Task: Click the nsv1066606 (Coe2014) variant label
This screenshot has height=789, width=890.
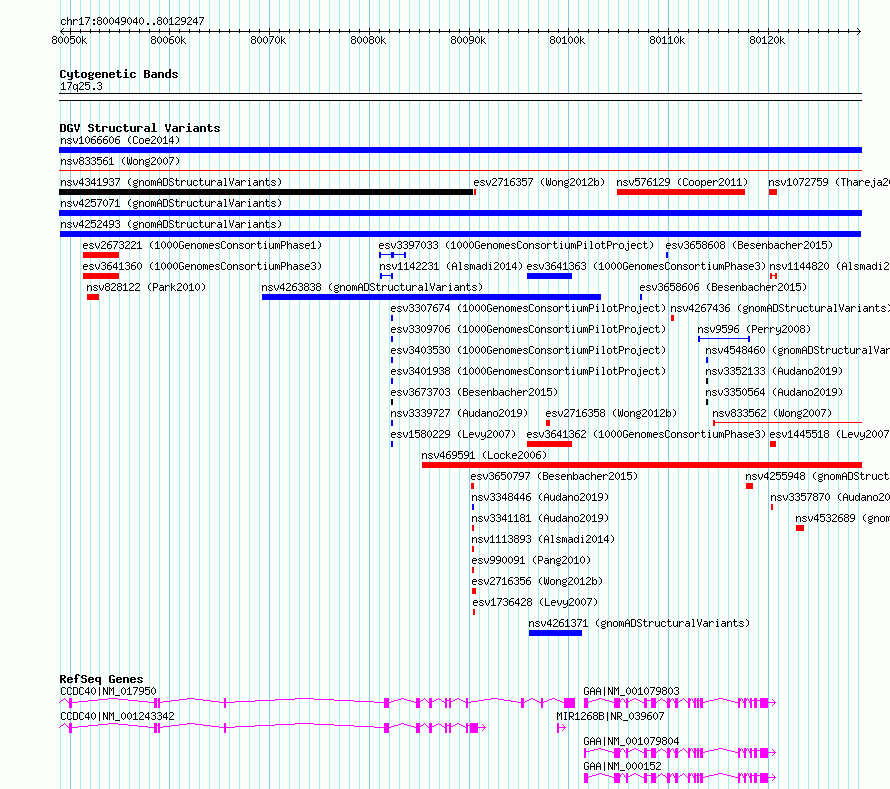Action: tap(120, 140)
